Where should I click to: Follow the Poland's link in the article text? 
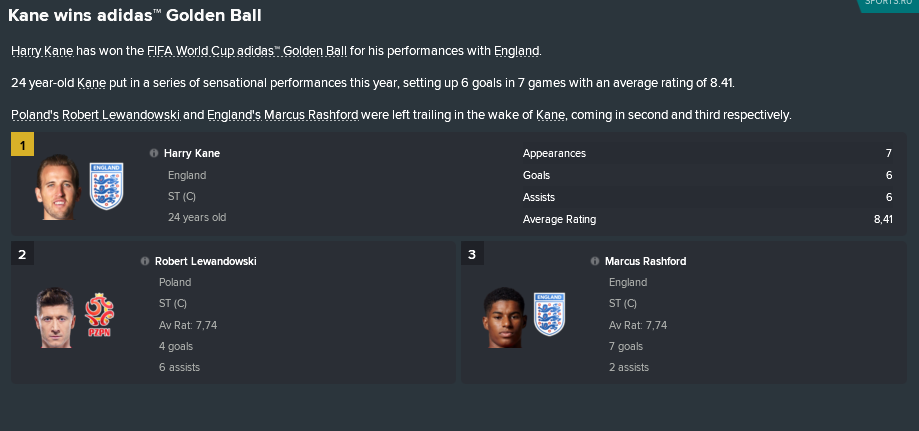[x=35, y=115]
